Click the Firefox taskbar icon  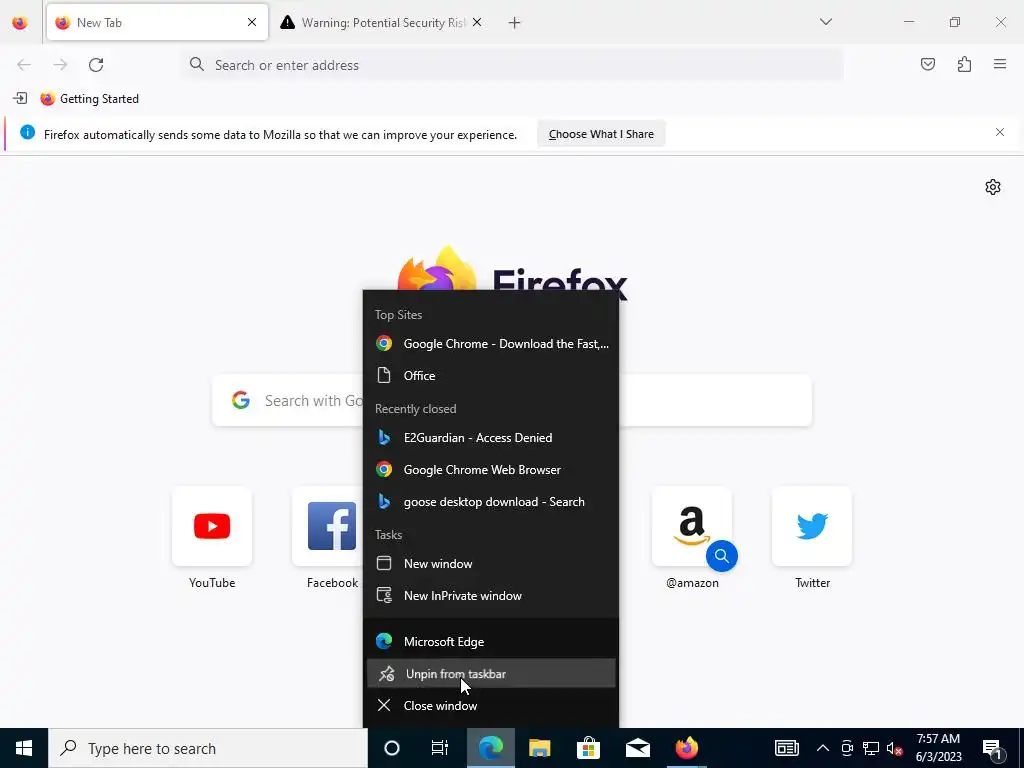(x=686, y=748)
